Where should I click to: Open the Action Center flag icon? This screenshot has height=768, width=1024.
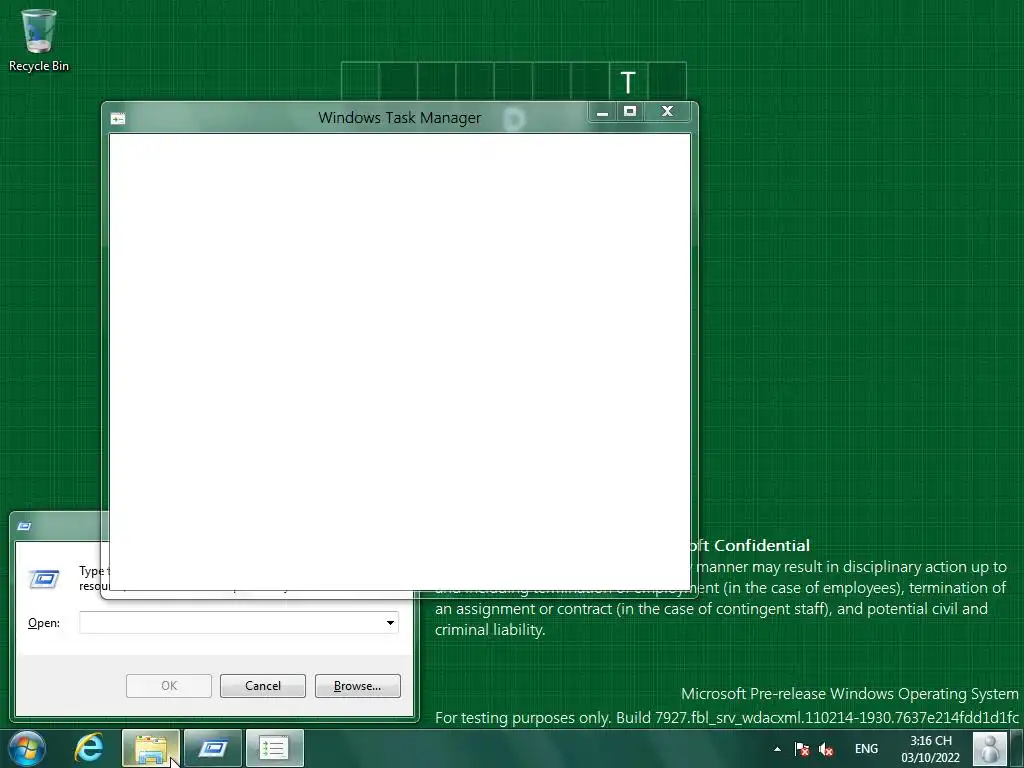[x=802, y=749]
